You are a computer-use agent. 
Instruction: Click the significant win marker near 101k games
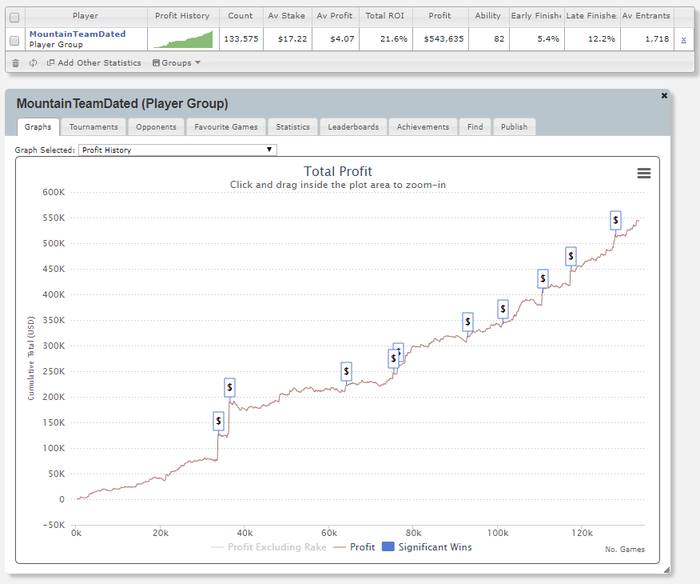503,309
